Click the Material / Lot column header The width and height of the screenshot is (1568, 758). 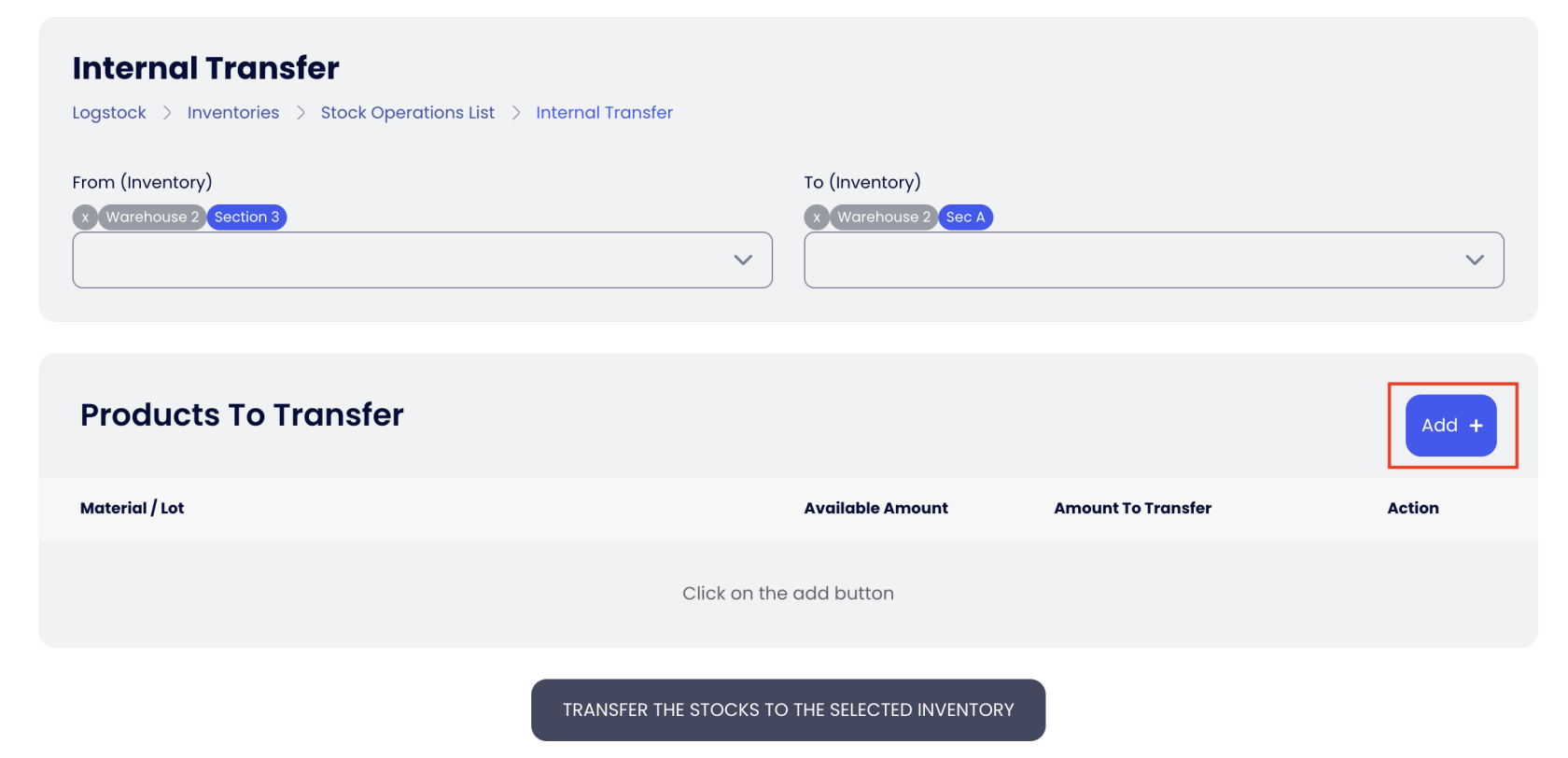[133, 509]
